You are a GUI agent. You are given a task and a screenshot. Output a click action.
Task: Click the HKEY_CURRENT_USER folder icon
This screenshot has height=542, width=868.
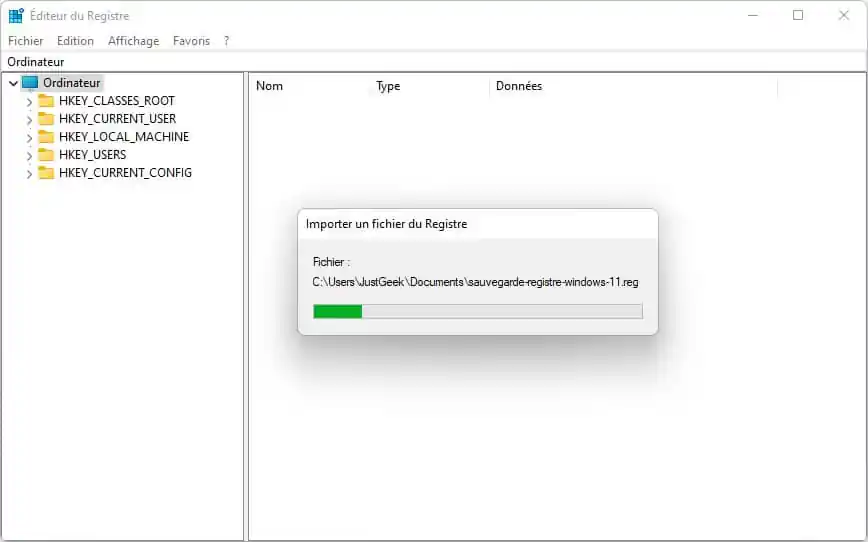pos(46,118)
